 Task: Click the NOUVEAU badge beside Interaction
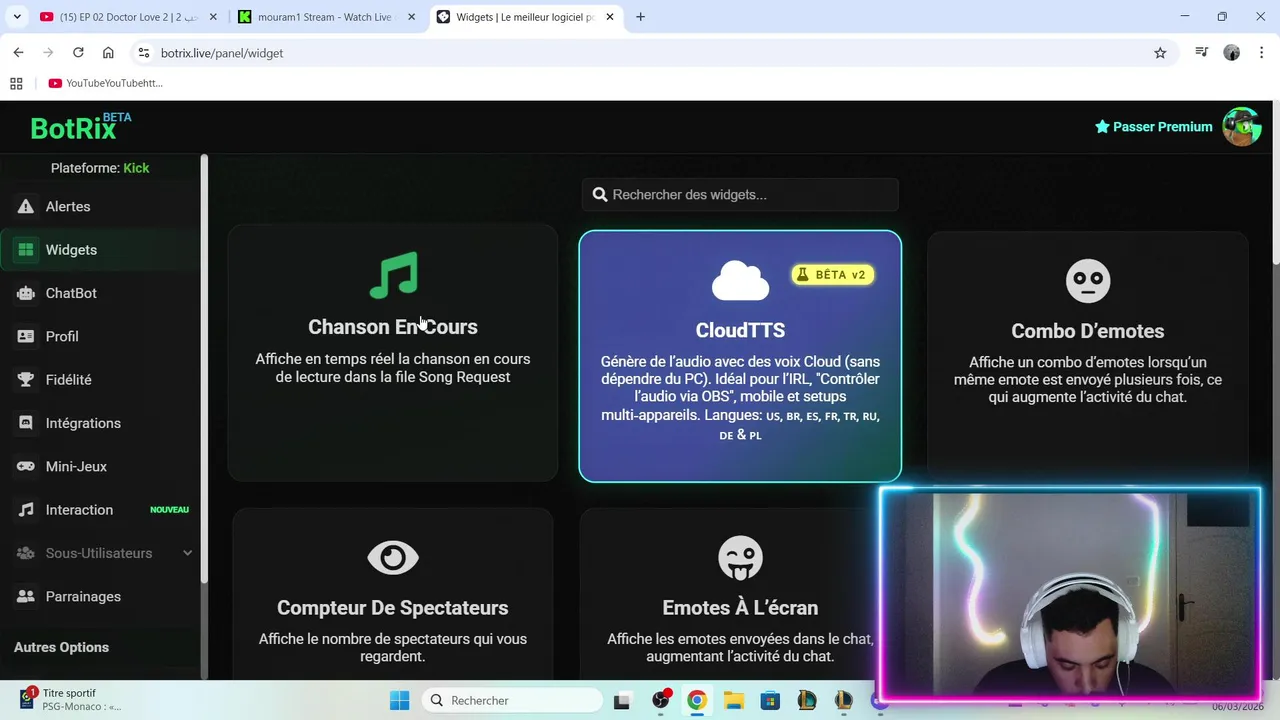click(x=169, y=510)
